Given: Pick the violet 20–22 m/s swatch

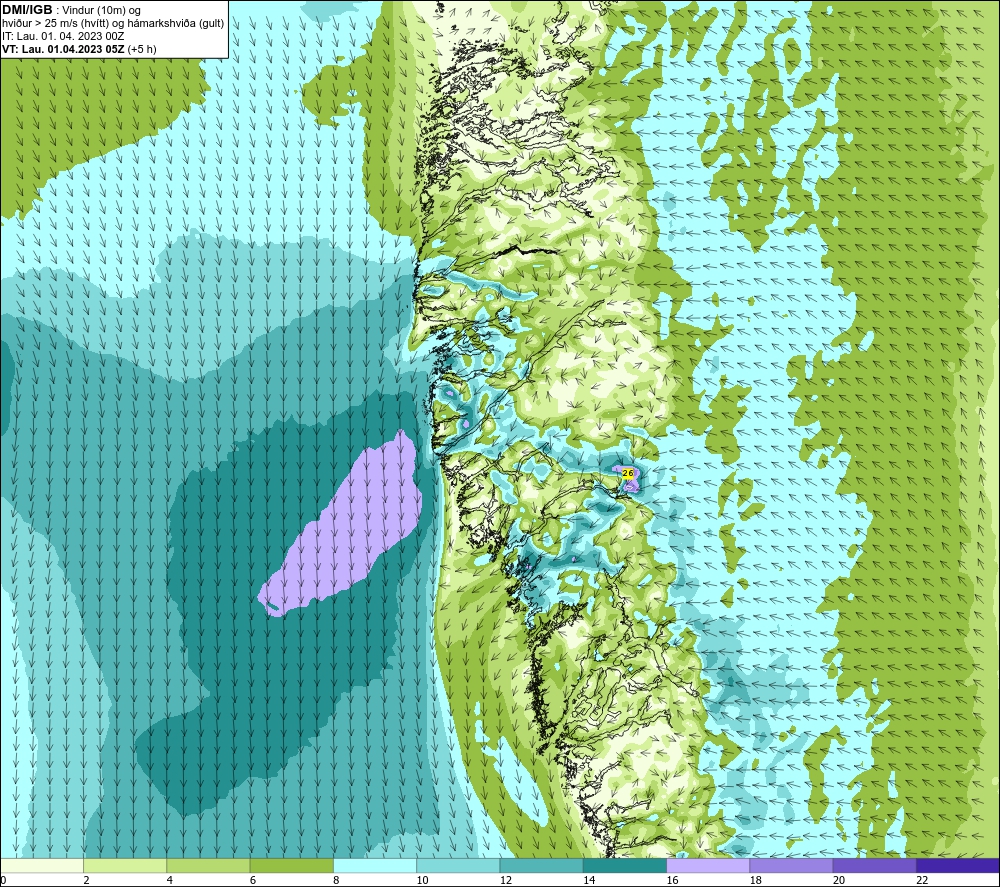Looking at the screenshot, I should click(x=874, y=865).
